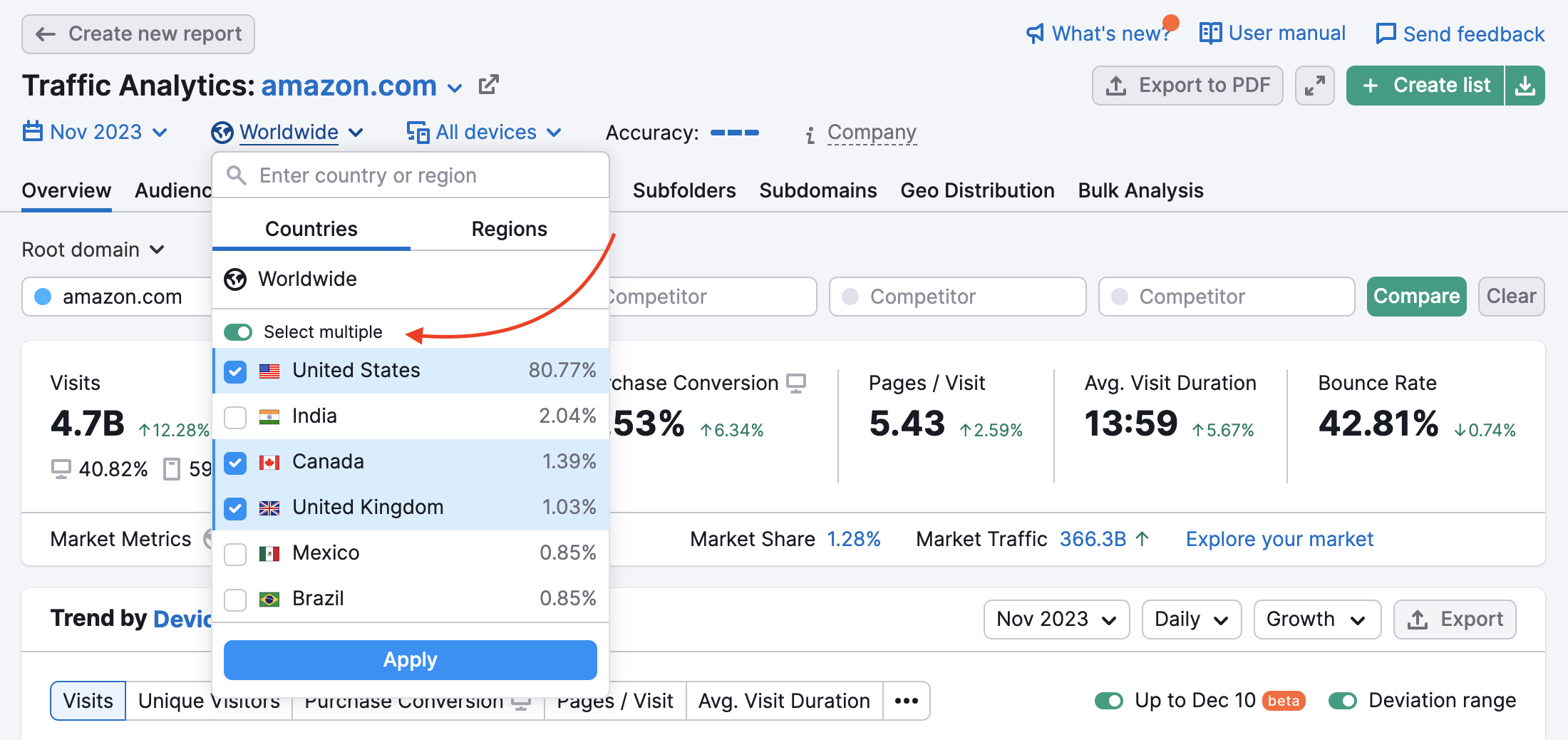Uncheck the United Kingdom checkbox
Viewport: 1568px width, 740px height.
[235, 508]
